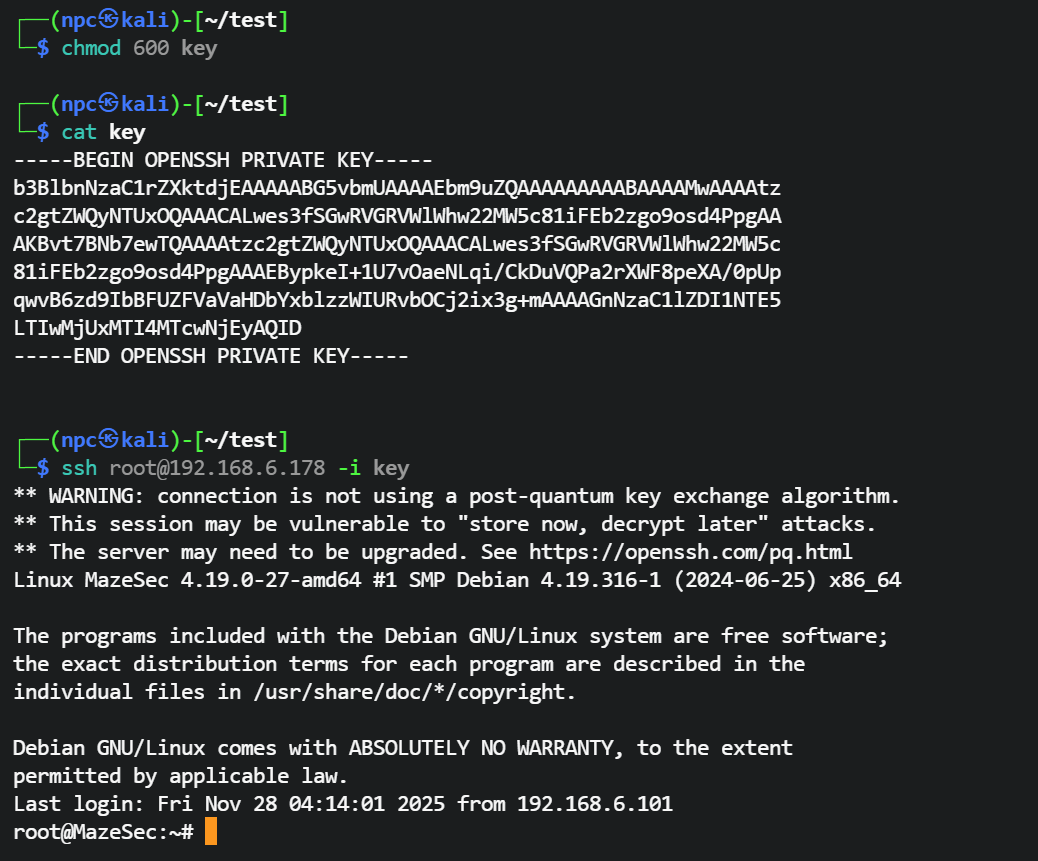This screenshot has height=861, width=1038.
Task: Click the dollar sign before cat key
Action: coord(43,132)
